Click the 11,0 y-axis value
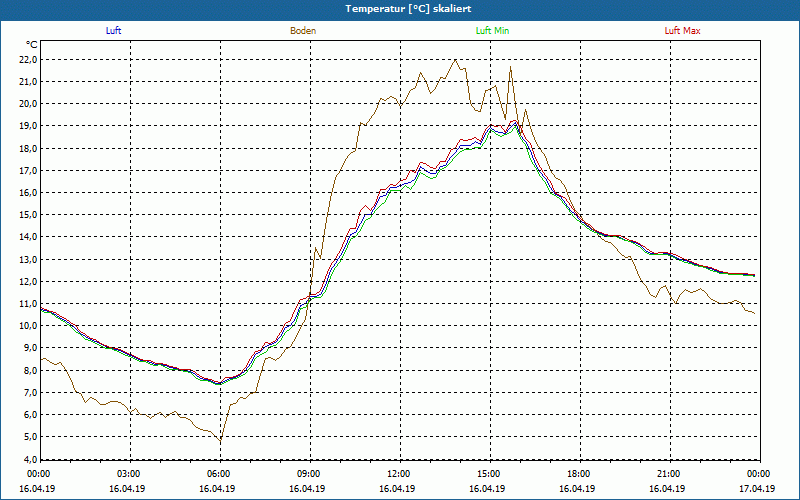The image size is (800, 500). pyautogui.click(x=28, y=304)
